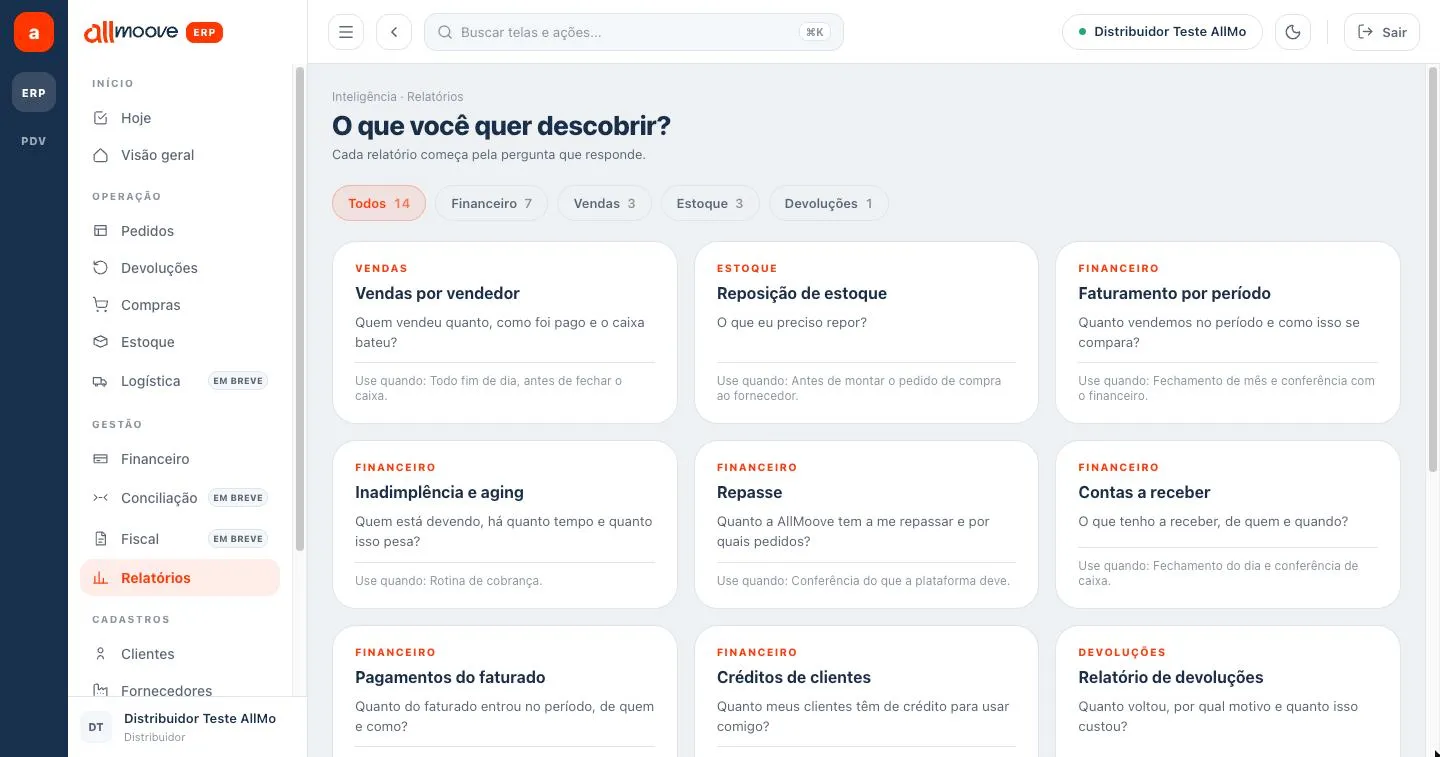Toggle dark mode moon icon
Screen dimensions: 1440x757
coord(1293,32)
